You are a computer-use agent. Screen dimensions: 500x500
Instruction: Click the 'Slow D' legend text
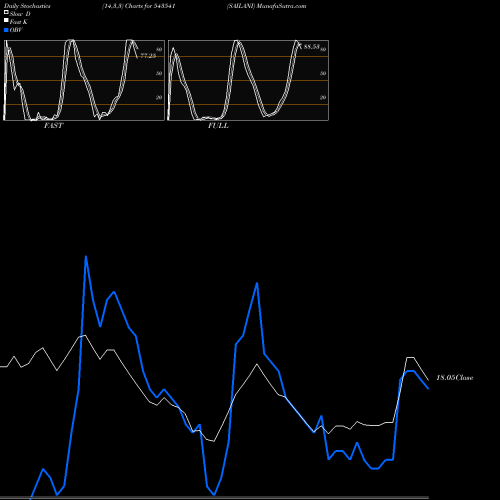point(20,14)
